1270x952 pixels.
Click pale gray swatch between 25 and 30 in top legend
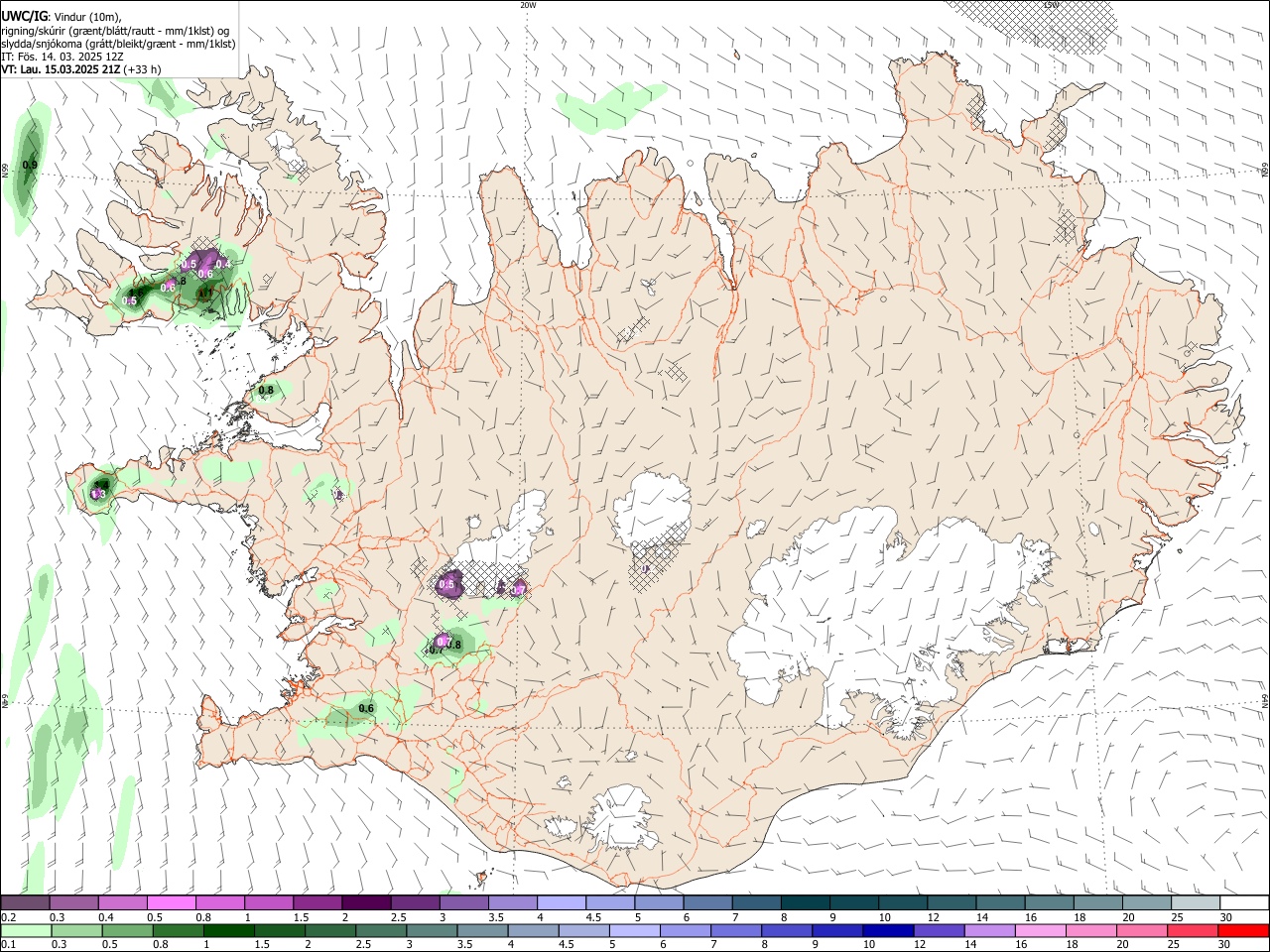tap(1194, 902)
